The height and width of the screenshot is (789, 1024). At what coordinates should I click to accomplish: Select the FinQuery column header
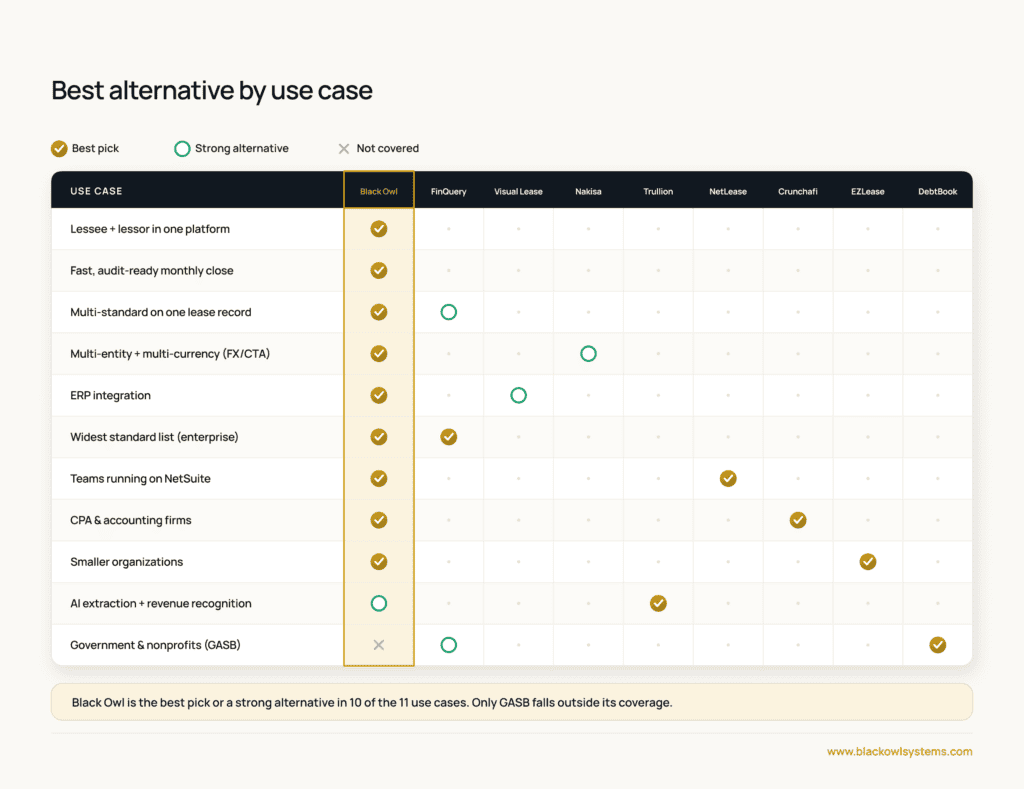[449, 191]
